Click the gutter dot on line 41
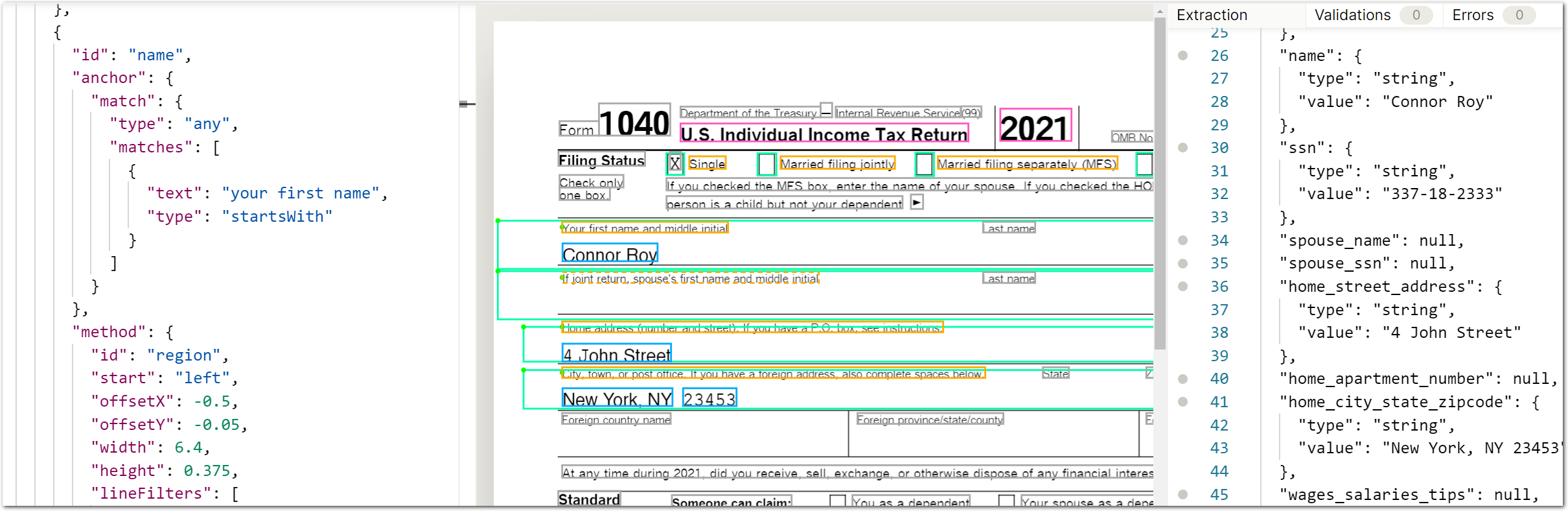 coord(1182,402)
